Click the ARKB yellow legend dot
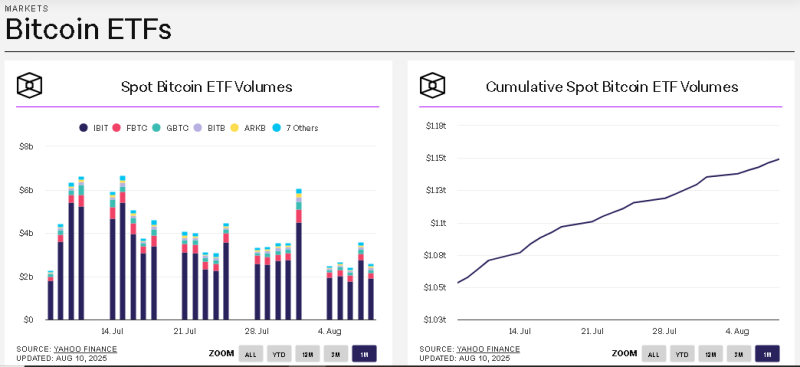 tap(235, 128)
